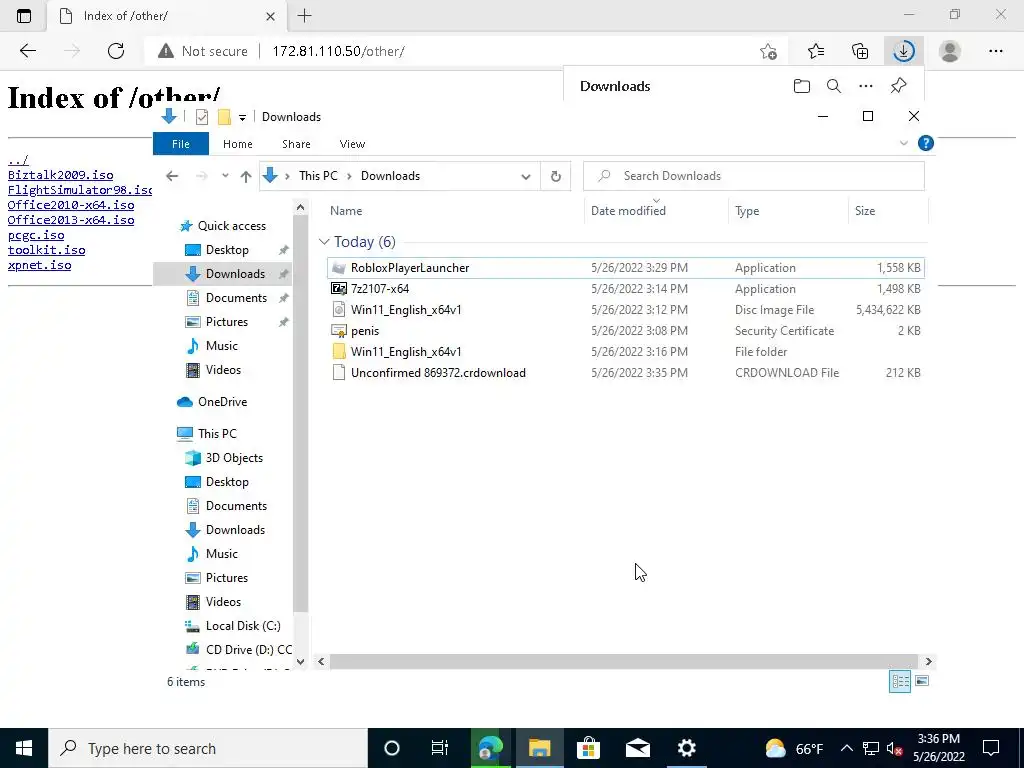Click Explorer's New folder quick access icon
The image size is (1024, 768).
(x=224, y=117)
